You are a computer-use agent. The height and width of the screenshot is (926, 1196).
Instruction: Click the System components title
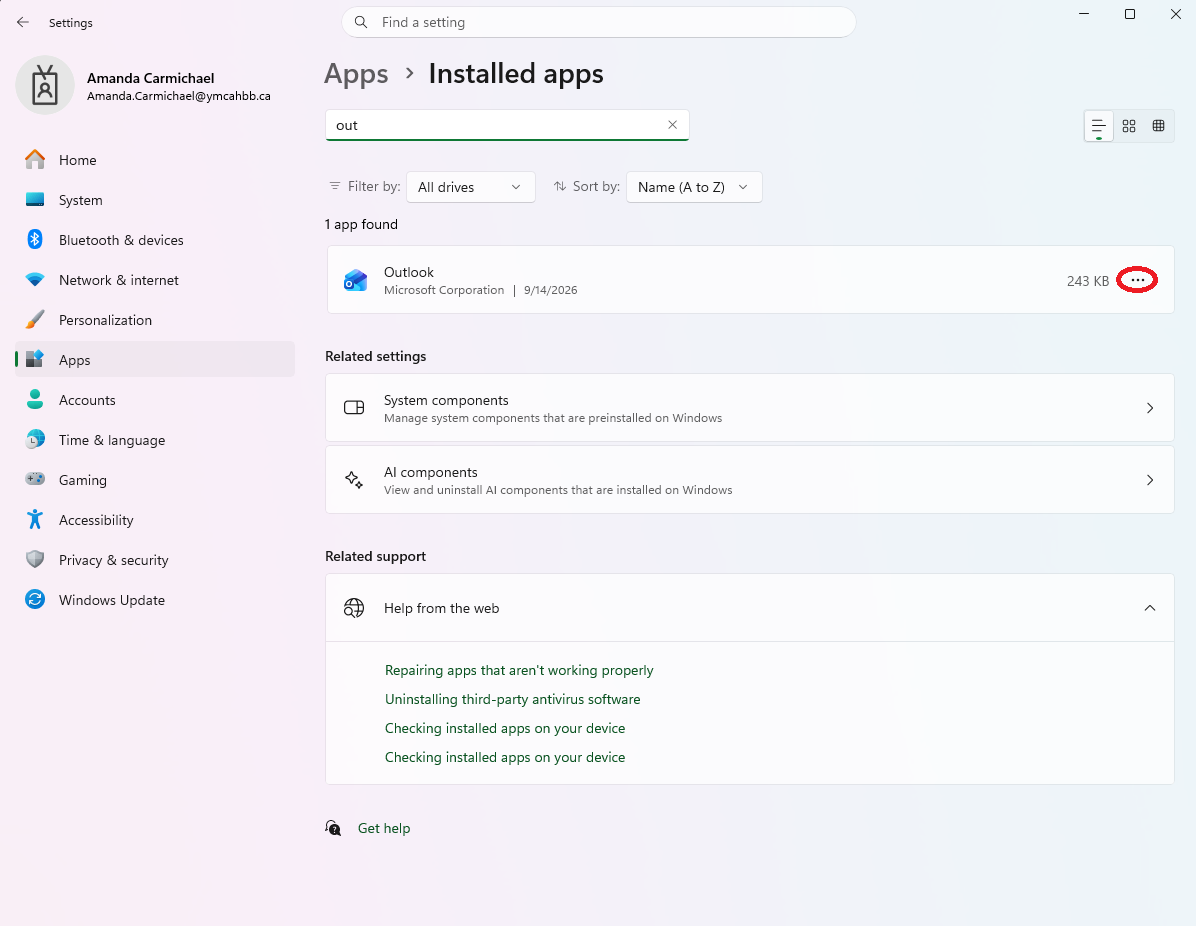point(445,400)
